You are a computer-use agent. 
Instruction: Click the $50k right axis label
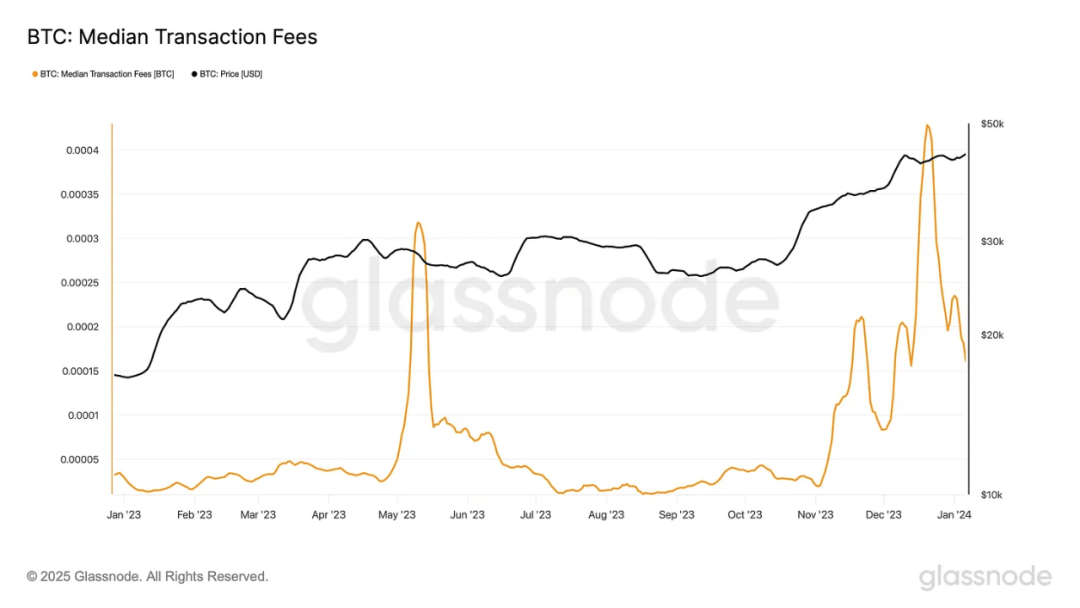click(993, 125)
